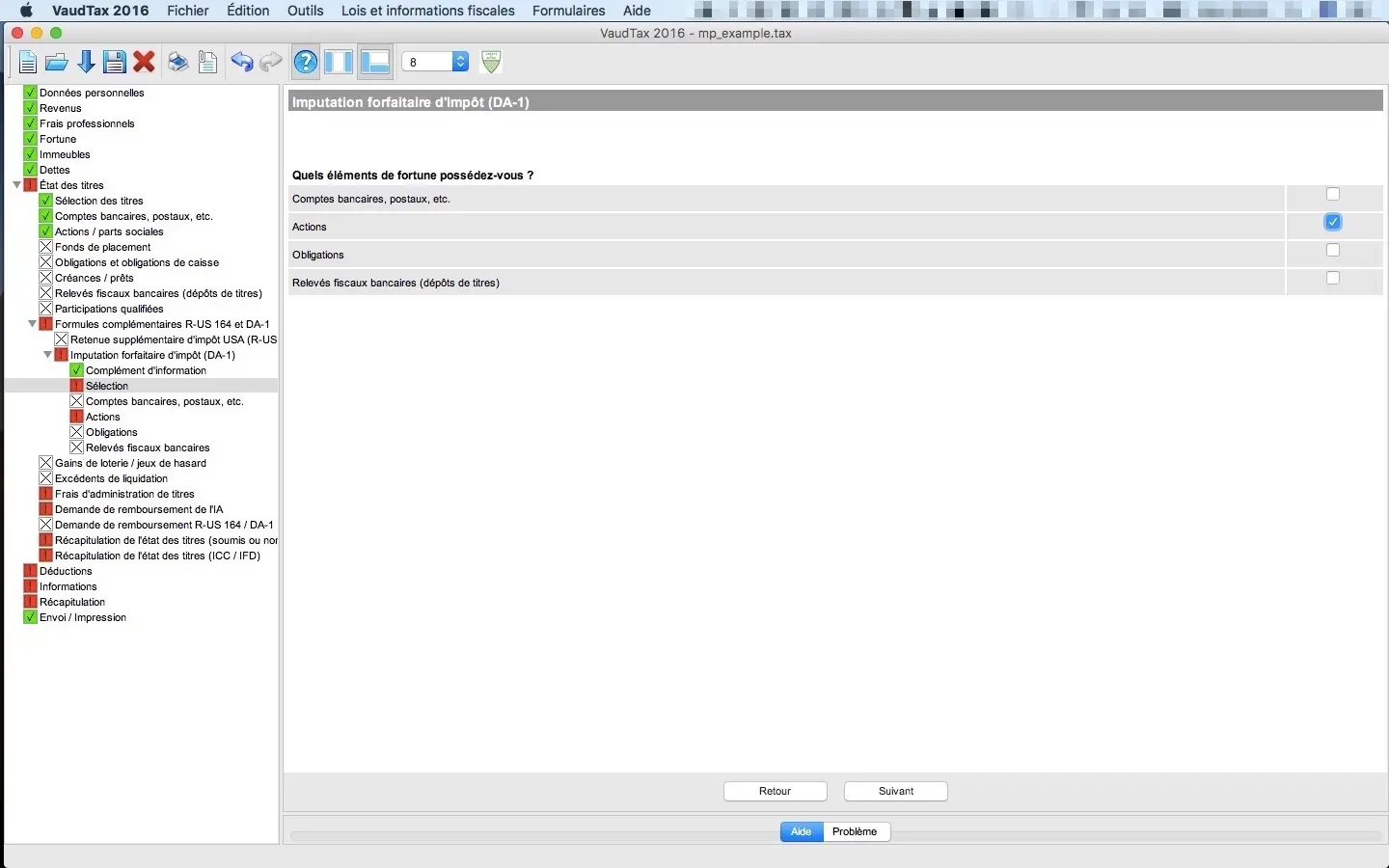The image size is (1389, 868).
Task: Select Participations qualifiées tree item
Action: tap(109, 309)
